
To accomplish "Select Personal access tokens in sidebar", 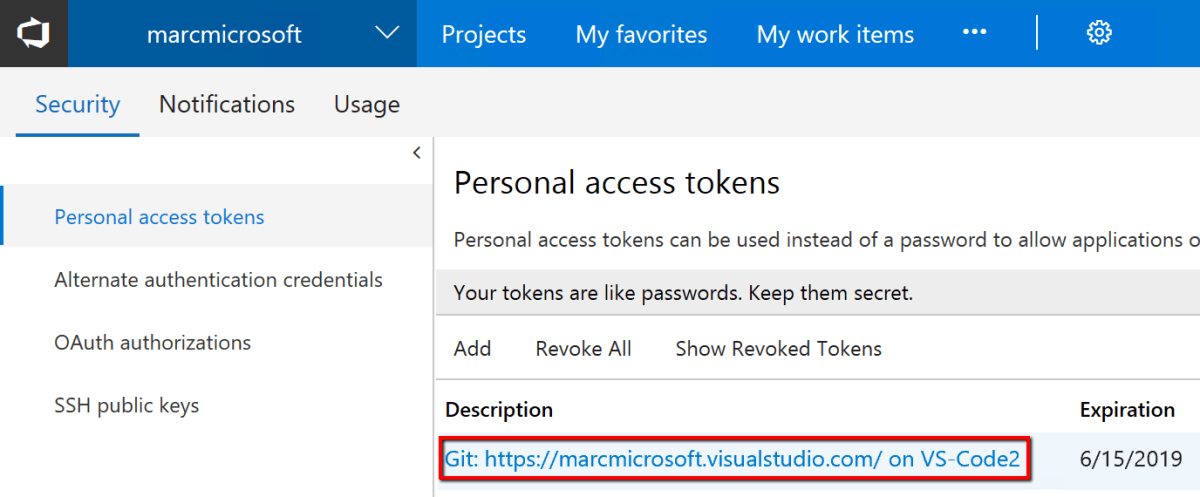I will pyautogui.click(x=159, y=217).
